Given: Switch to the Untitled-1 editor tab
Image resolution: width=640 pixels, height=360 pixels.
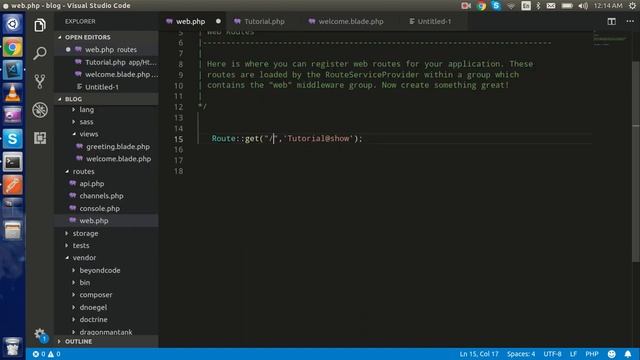Looking at the screenshot, I should tap(433, 21).
